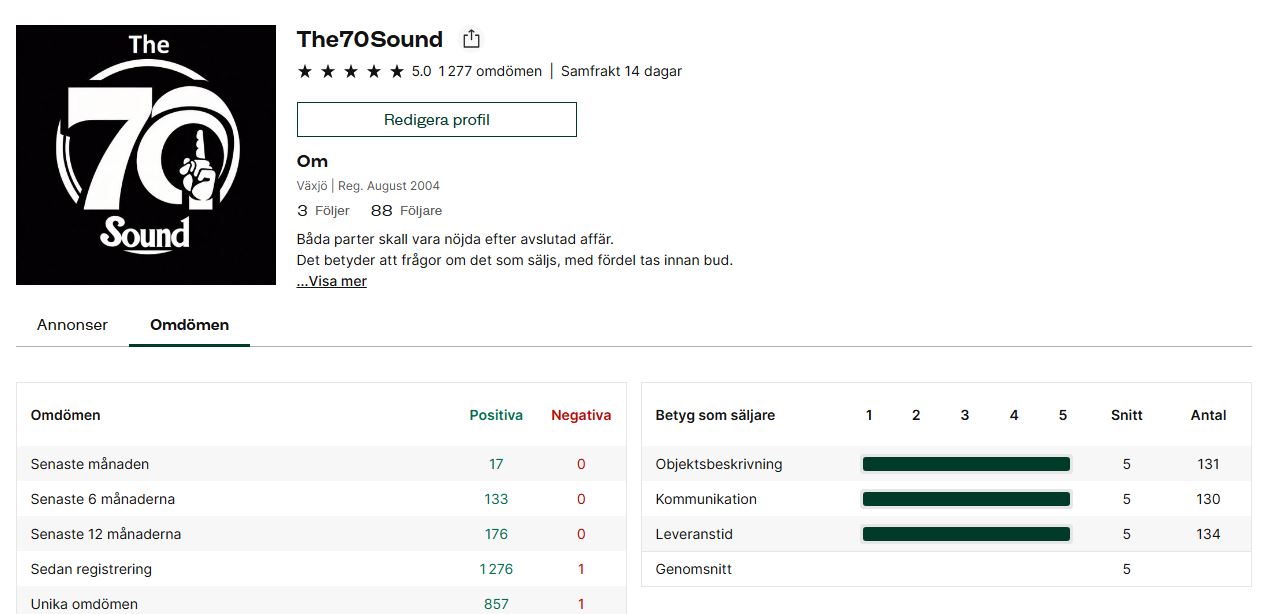Click the Kommunikation rating bar
Image resolution: width=1268 pixels, height=614 pixels.
(x=966, y=499)
